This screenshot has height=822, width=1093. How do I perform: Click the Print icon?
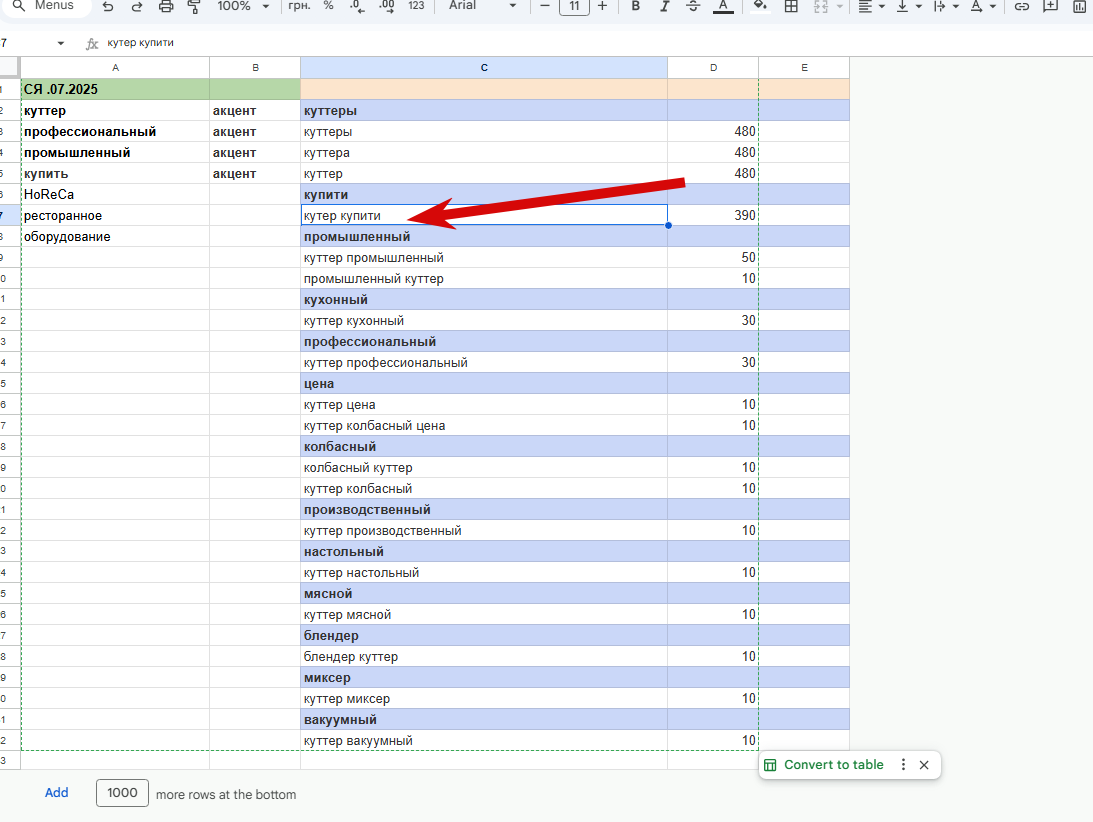[x=166, y=6]
